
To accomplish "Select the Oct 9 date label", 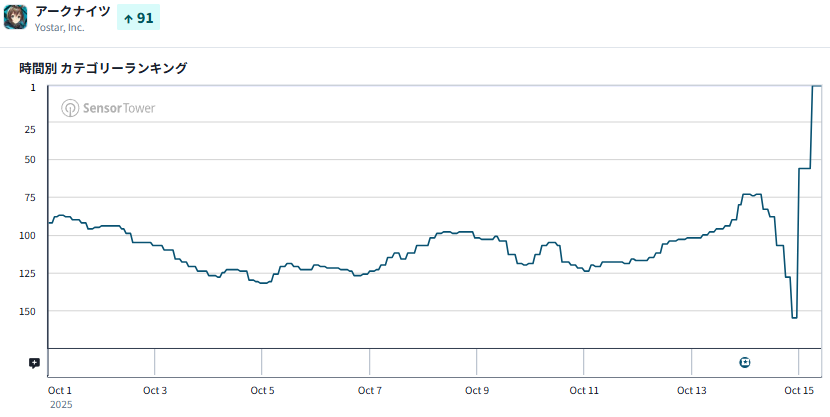I will coord(477,390).
